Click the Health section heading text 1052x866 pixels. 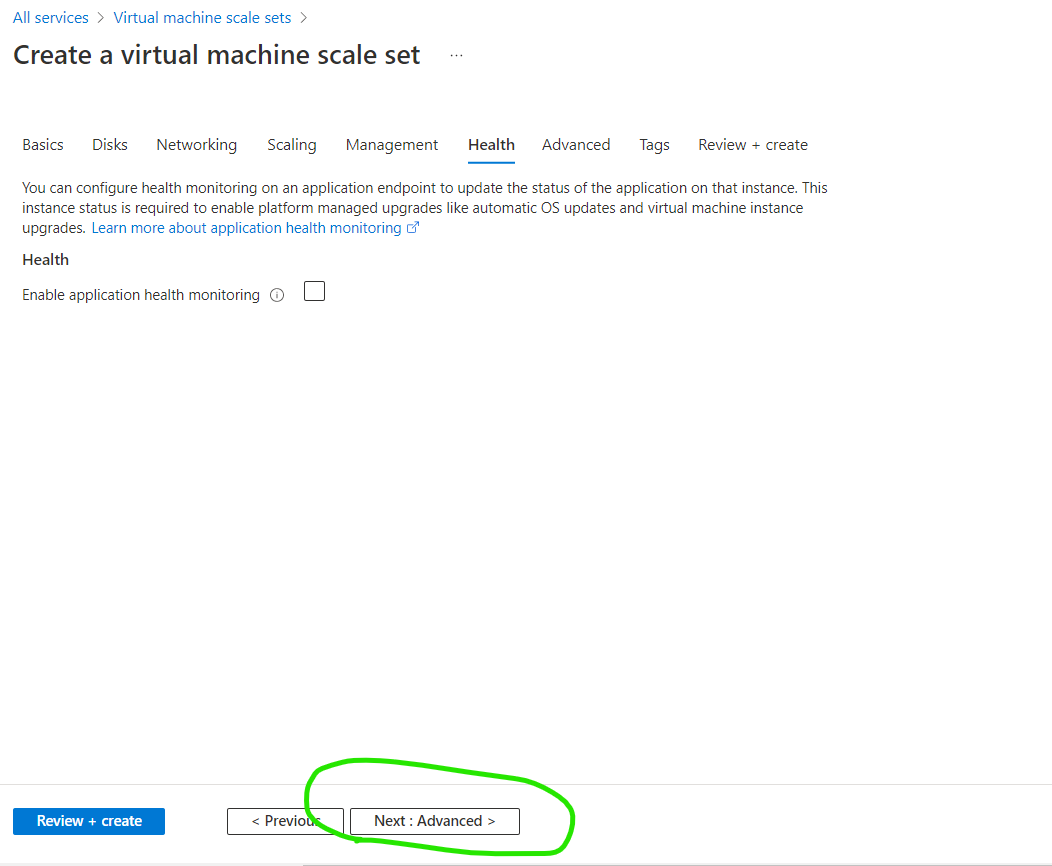click(x=46, y=260)
